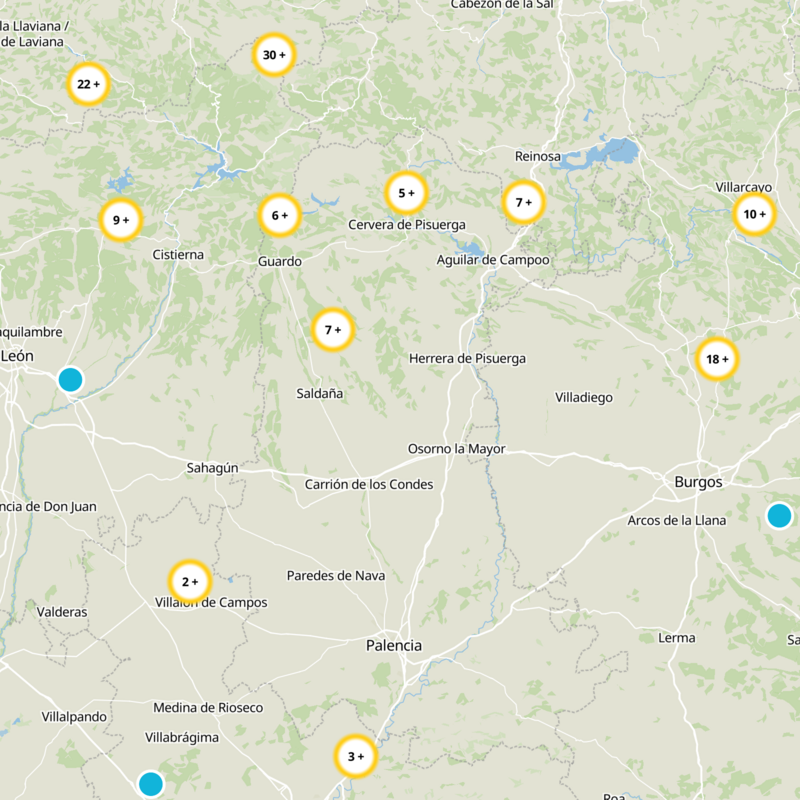Click the Burgos city label
The width and height of the screenshot is (800, 800).
tap(698, 482)
